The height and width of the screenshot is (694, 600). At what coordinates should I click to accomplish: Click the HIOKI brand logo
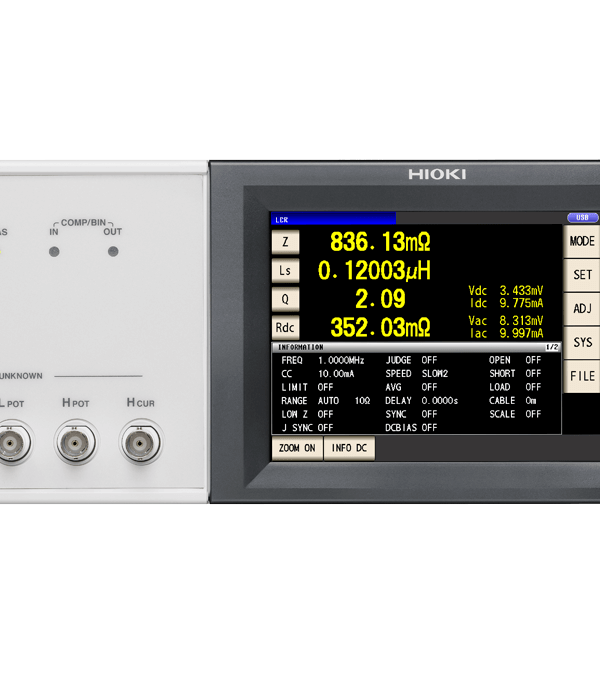(437, 174)
